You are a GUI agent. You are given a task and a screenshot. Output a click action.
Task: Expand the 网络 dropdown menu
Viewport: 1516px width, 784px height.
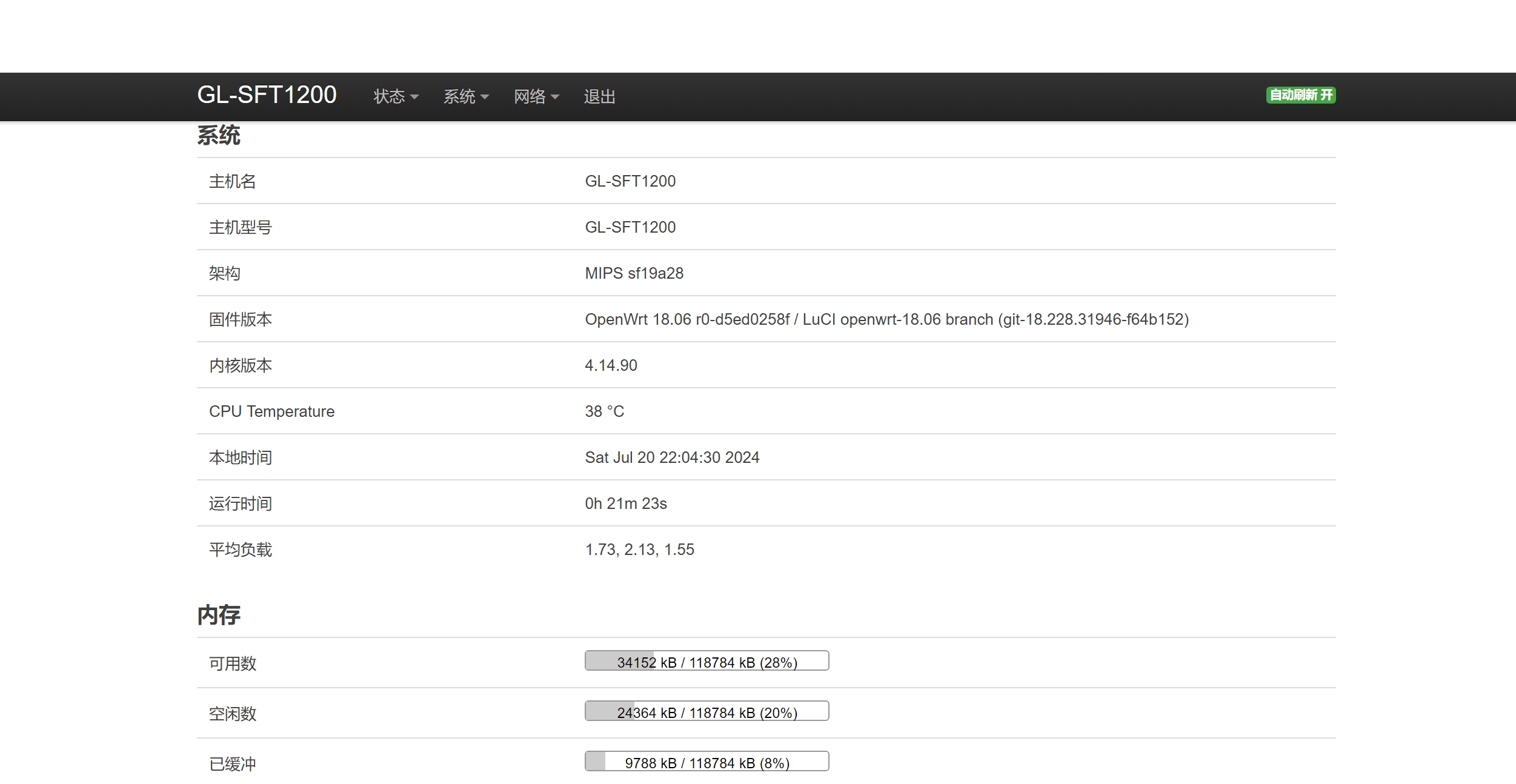point(536,96)
